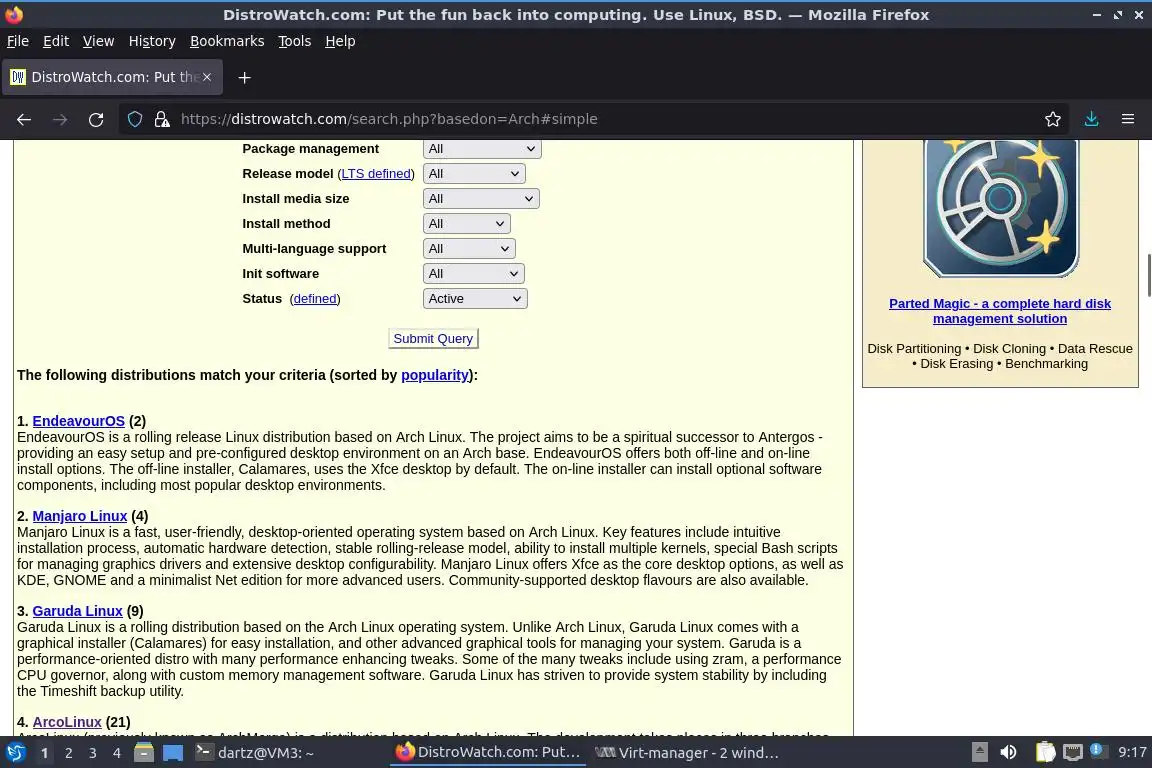Open the File menu
1152x768 pixels.
point(18,41)
